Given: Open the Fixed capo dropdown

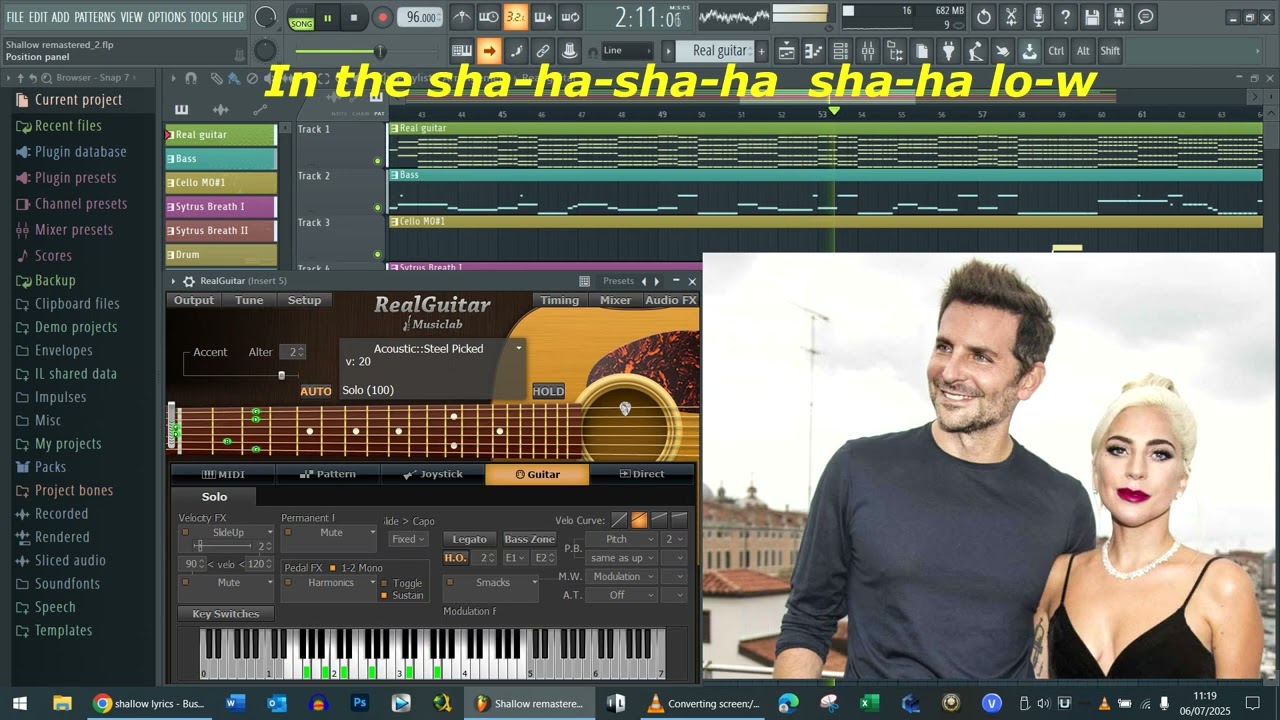Looking at the screenshot, I should click(408, 539).
